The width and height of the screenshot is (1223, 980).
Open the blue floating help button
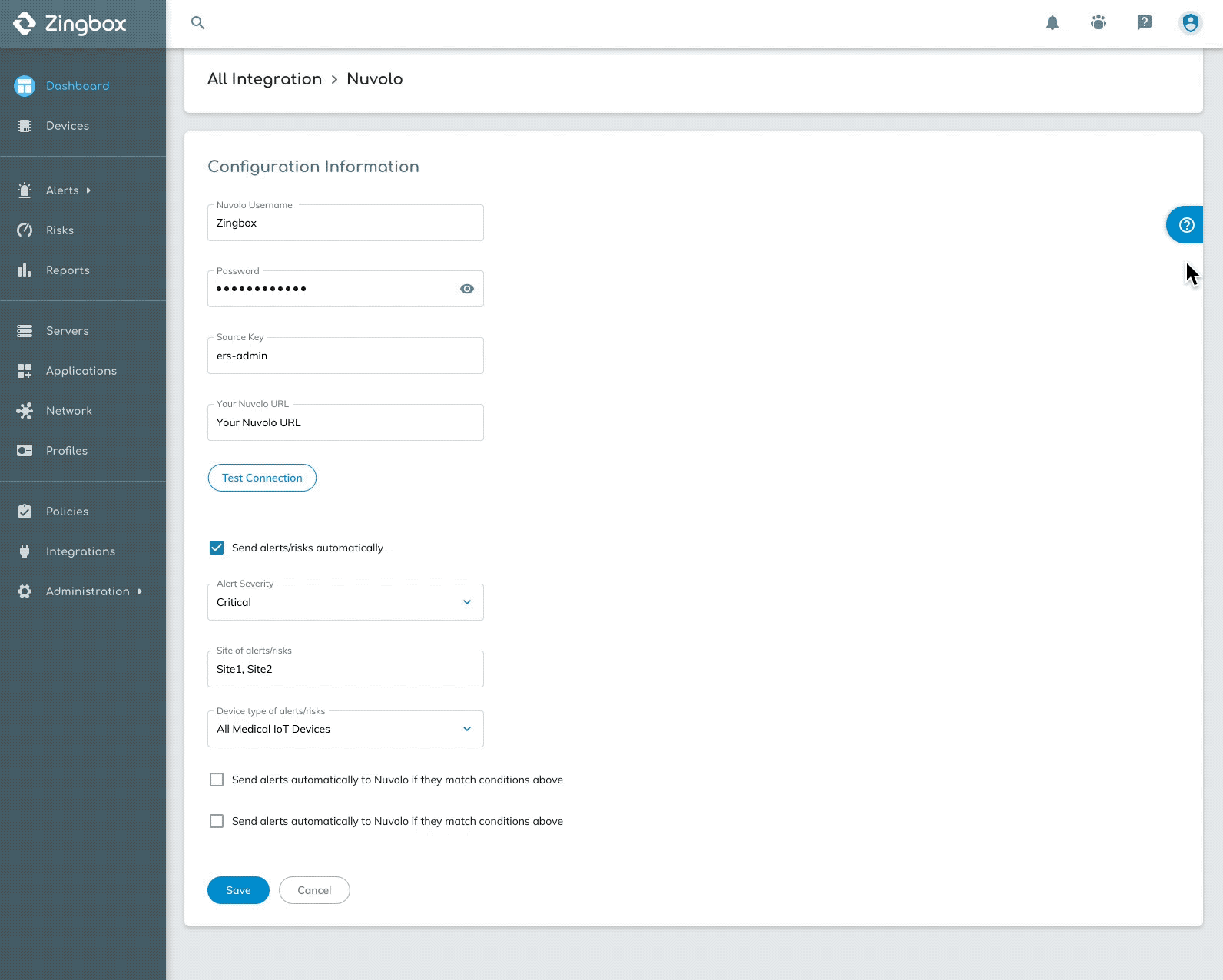coord(1185,225)
